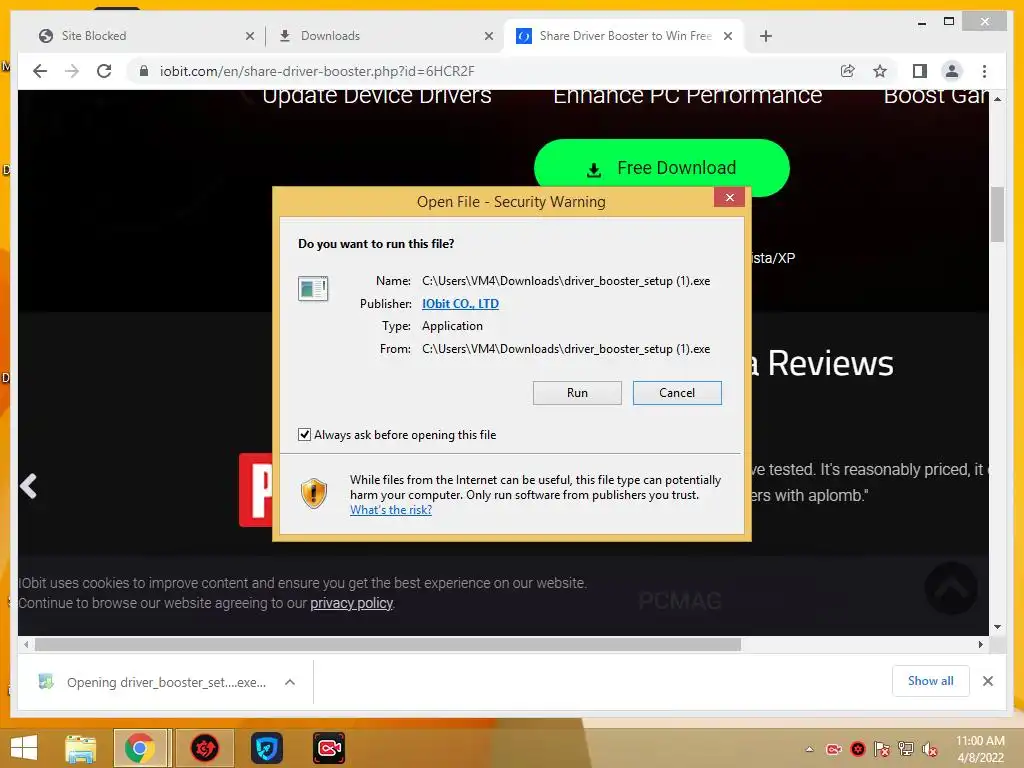This screenshot has height=768, width=1024.
Task: Close the downloads bar
Action: coord(988,681)
